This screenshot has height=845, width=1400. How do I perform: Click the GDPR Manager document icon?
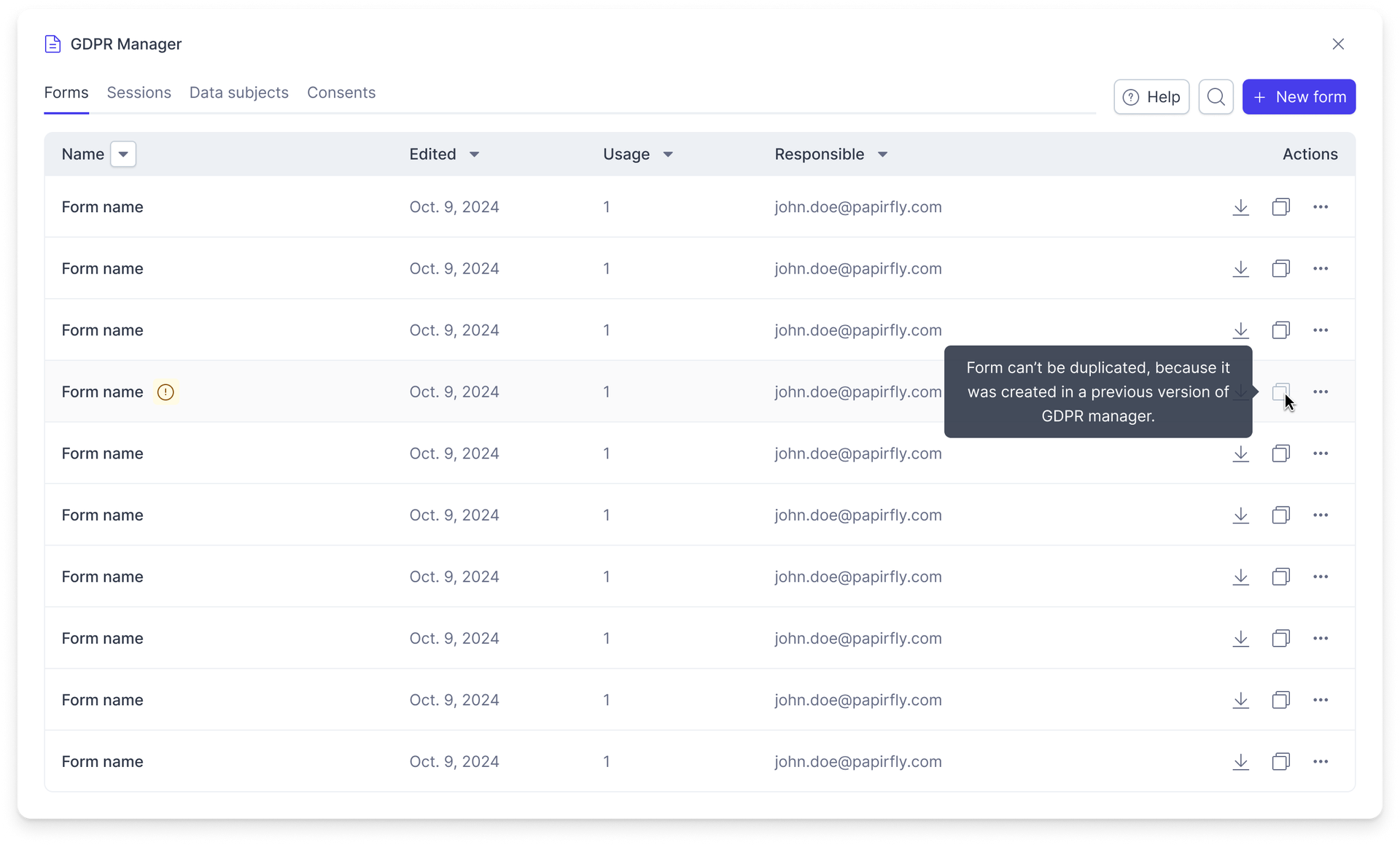52,44
